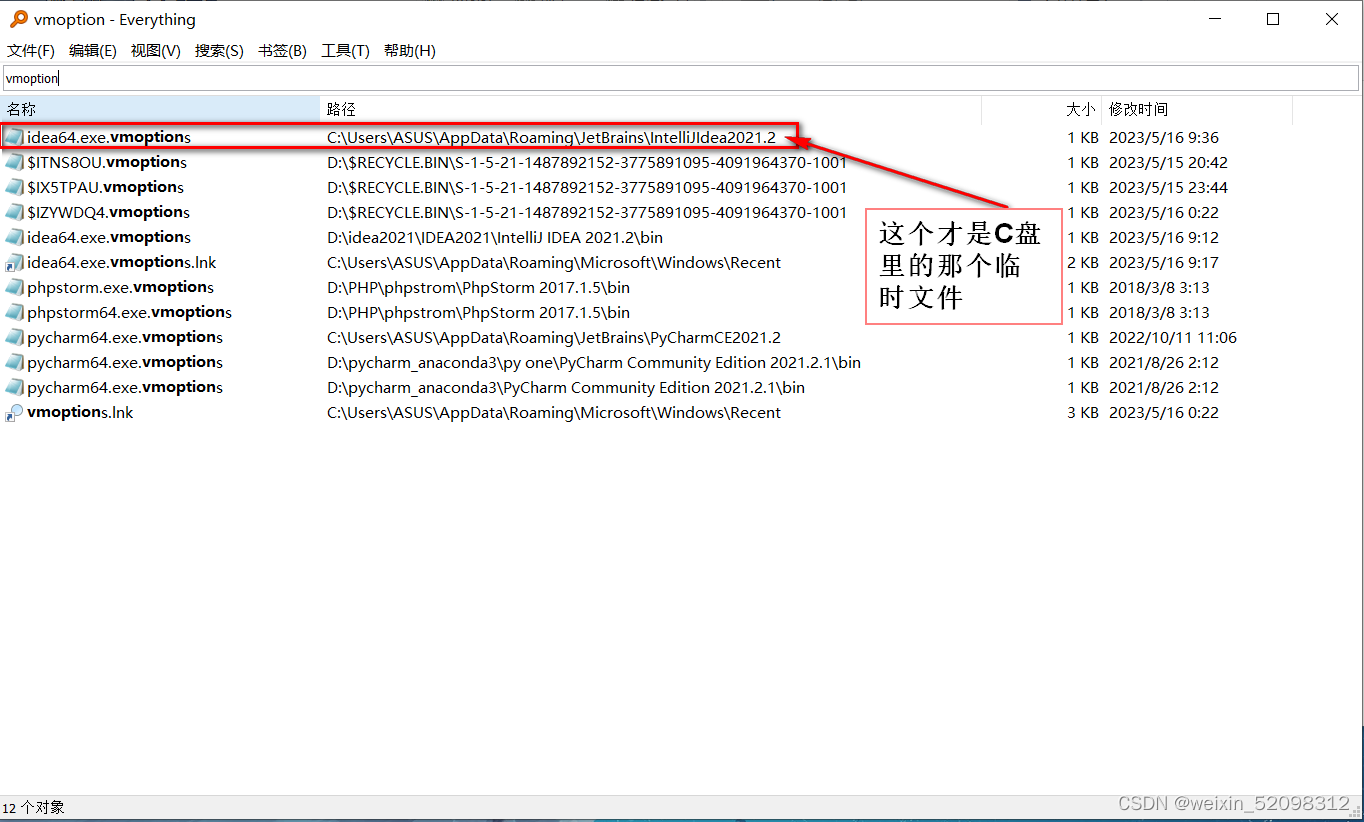Select phpstorm64.exe.vmoptions file name
Image resolution: width=1364 pixels, height=822 pixels.
(x=130, y=312)
